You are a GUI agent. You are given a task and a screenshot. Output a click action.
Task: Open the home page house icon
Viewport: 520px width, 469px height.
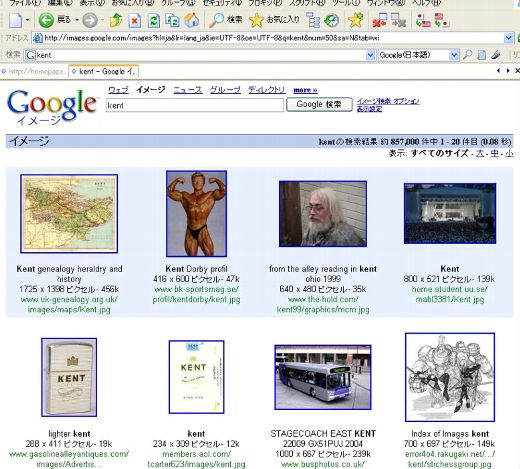point(192,20)
